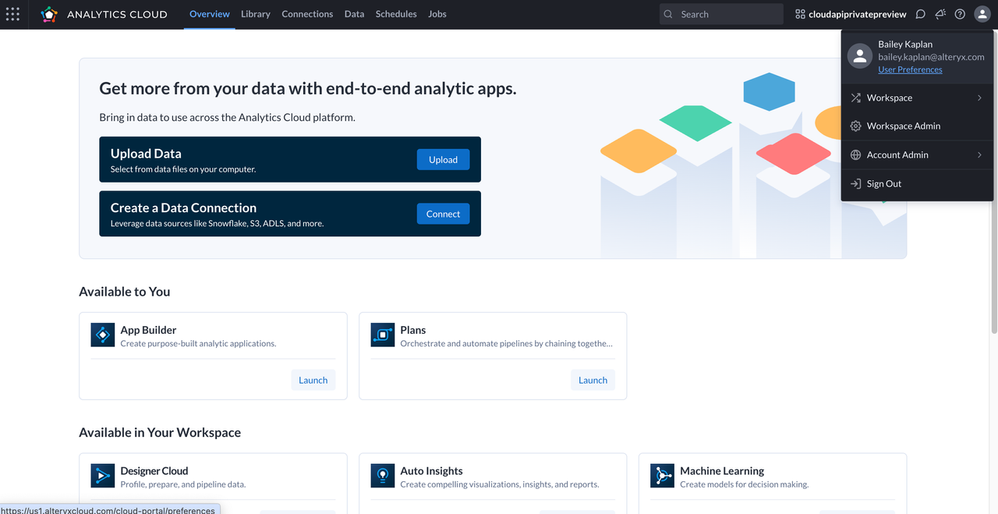Open the Library tab
The image size is (998, 514).
click(256, 14)
